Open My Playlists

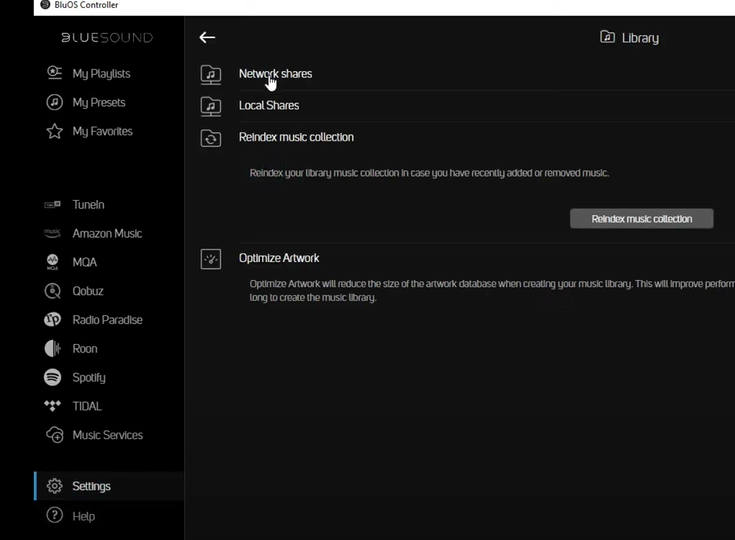click(x=101, y=74)
